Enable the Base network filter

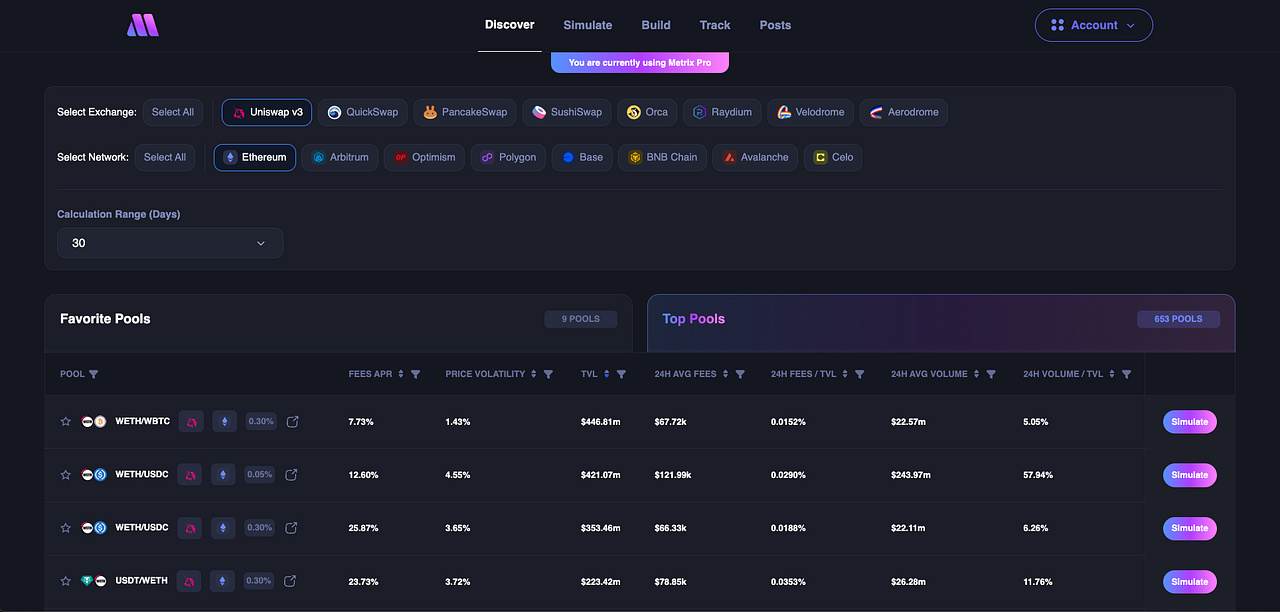pyautogui.click(x=582, y=157)
